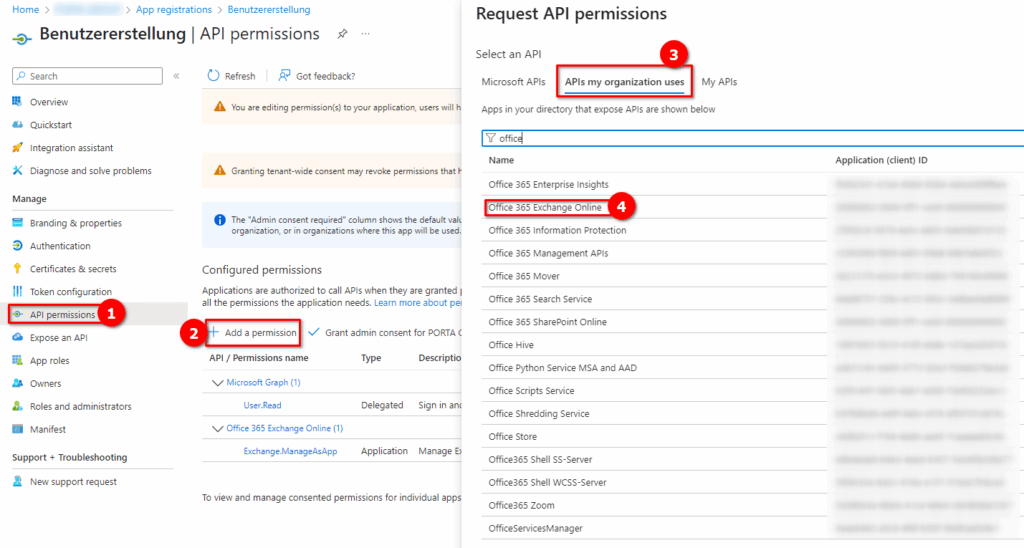Click the App registrations breadcrumb link
The image size is (1024, 548).
tap(174, 10)
